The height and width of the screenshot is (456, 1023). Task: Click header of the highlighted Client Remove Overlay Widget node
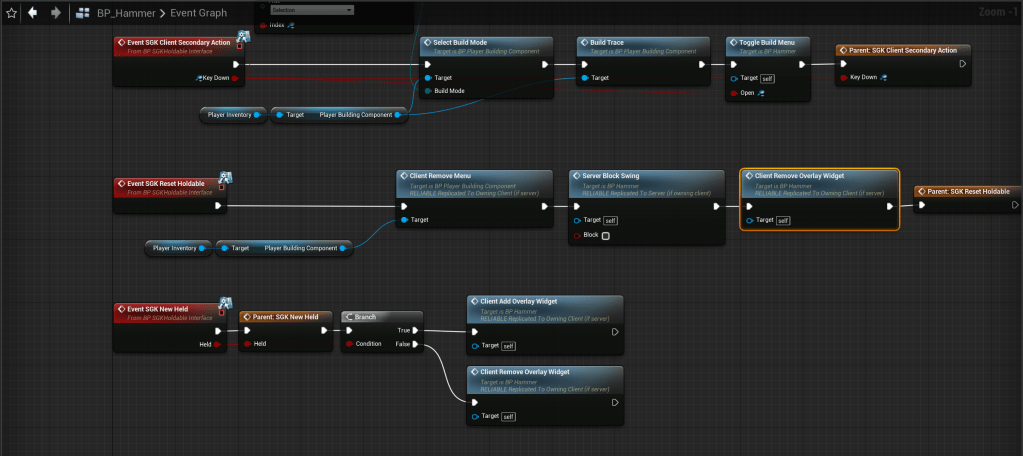click(x=819, y=184)
